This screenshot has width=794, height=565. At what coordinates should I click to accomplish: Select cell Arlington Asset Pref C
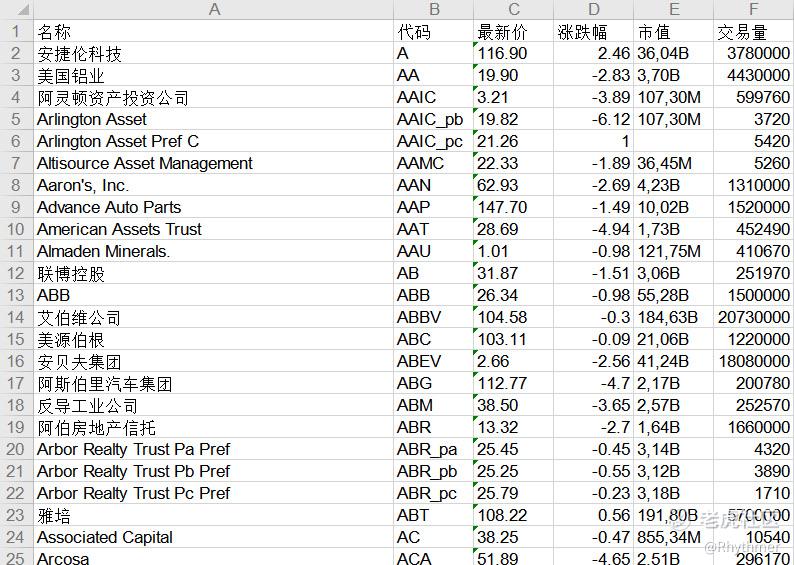[x=213, y=141]
